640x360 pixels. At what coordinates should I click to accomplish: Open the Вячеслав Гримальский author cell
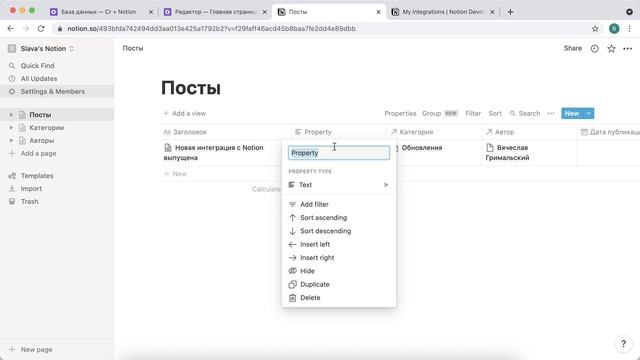pos(529,153)
